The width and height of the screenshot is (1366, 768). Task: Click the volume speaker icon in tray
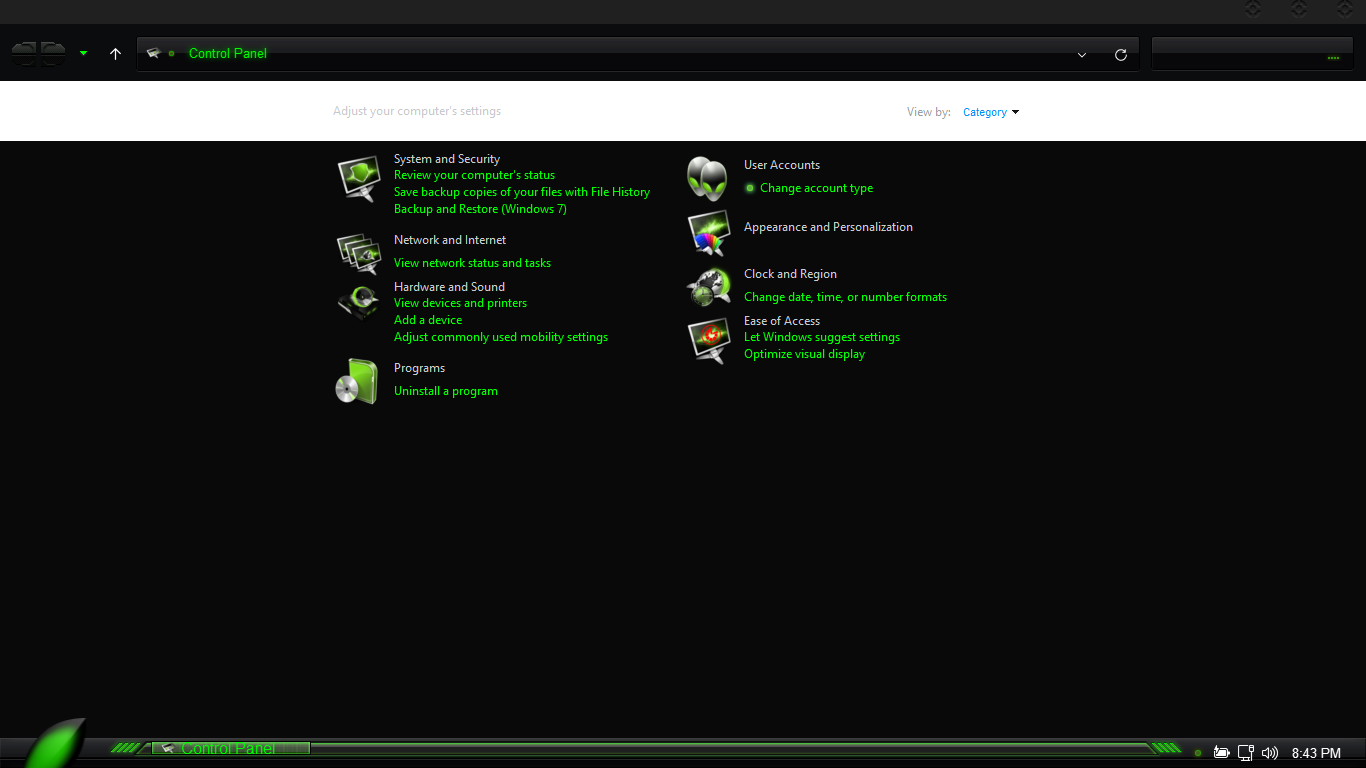click(1270, 753)
